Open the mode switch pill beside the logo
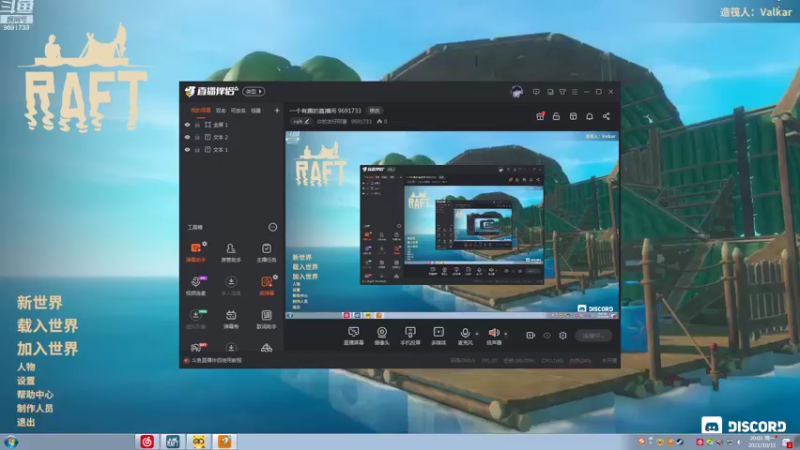This screenshot has height=450, width=800. 254,91
